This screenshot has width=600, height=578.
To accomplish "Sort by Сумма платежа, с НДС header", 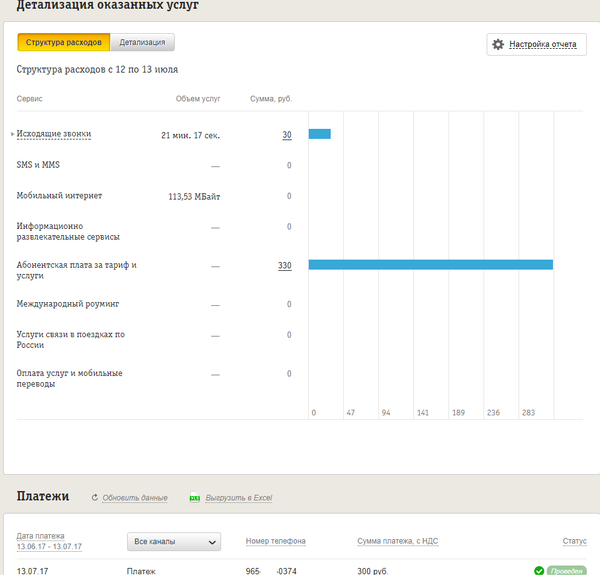I will click(x=397, y=541).
